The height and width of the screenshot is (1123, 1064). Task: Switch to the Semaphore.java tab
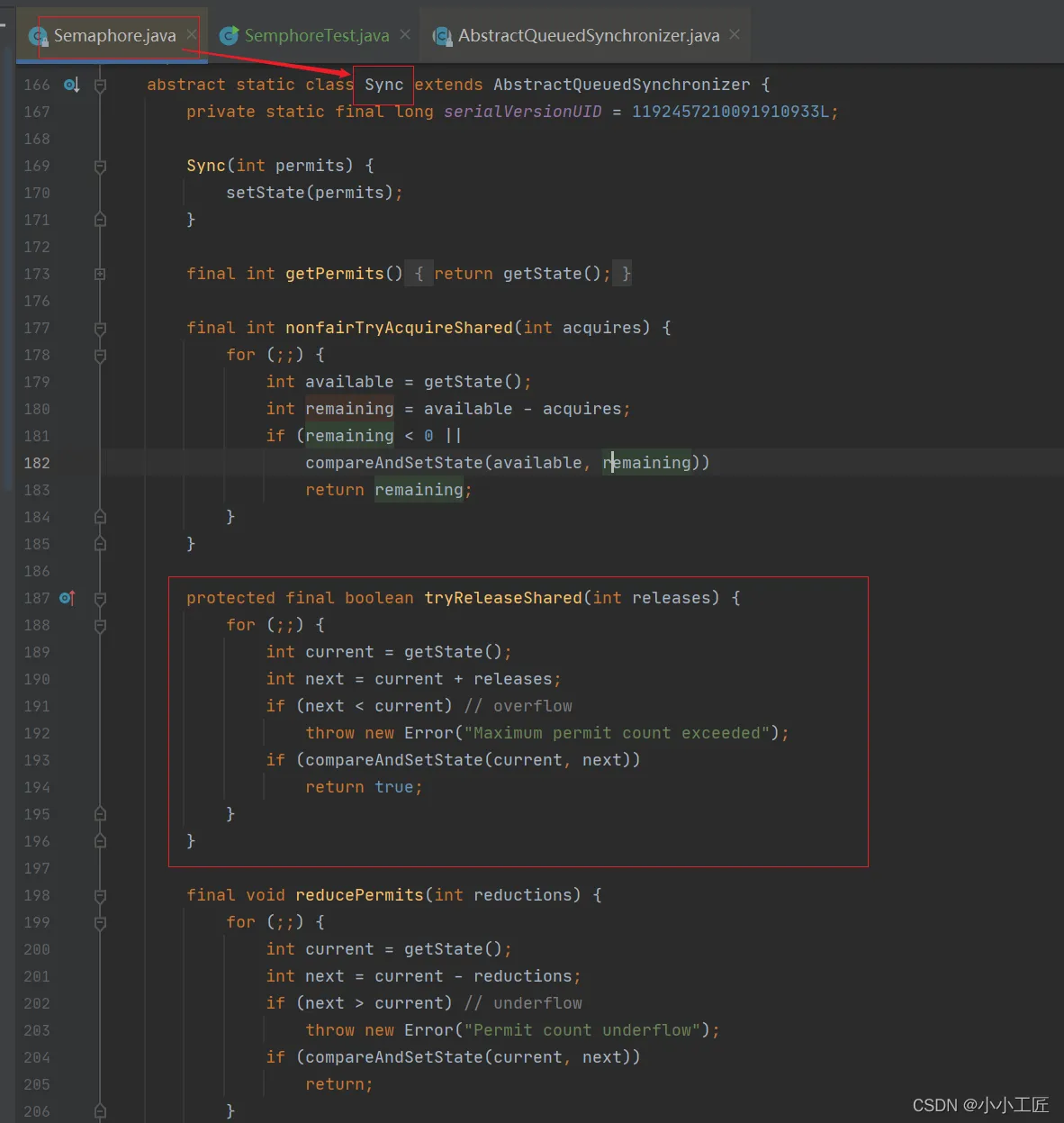click(113, 35)
